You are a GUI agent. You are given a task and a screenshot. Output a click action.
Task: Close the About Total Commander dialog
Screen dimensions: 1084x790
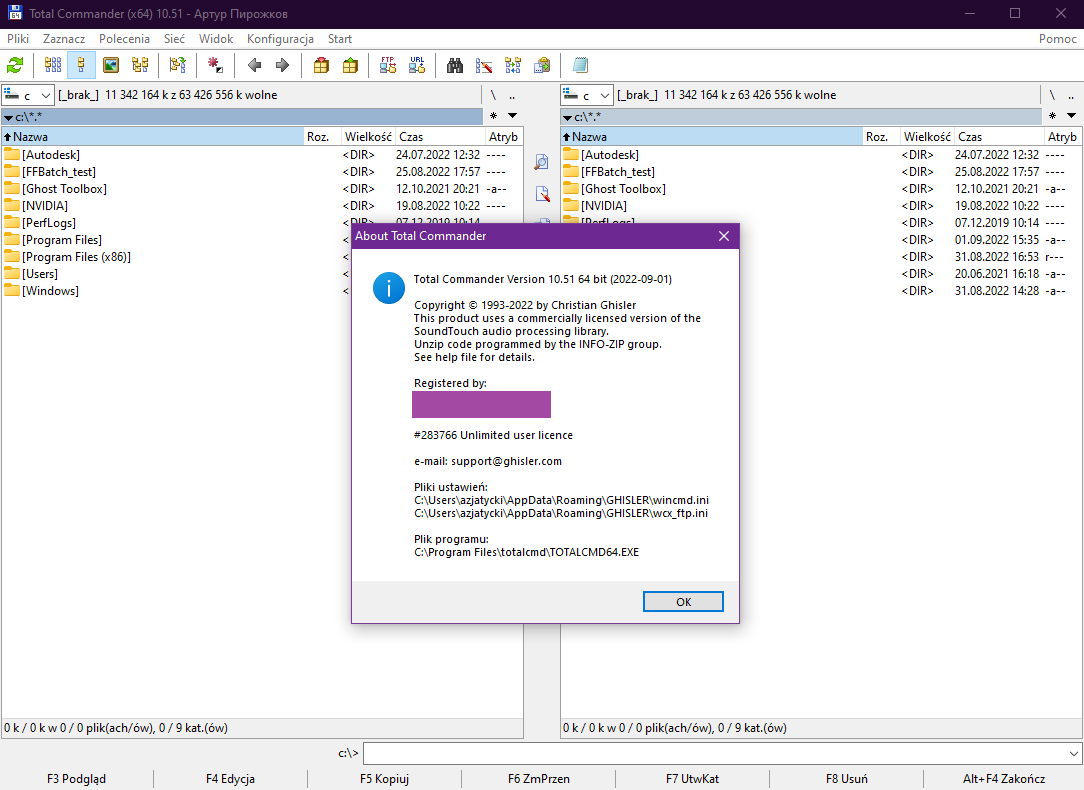pos(724,236)
